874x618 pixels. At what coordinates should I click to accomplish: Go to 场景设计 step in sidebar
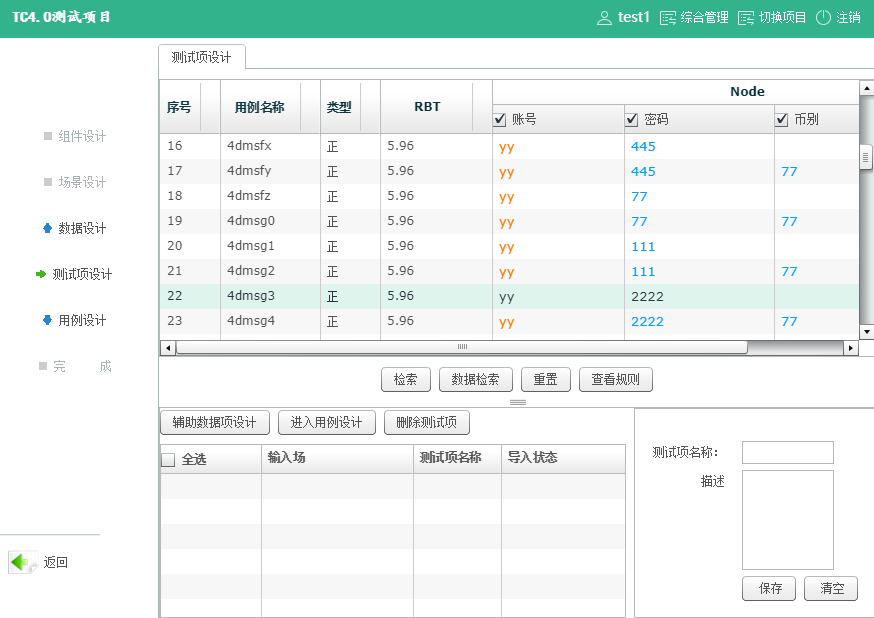[x=82, y=182]
